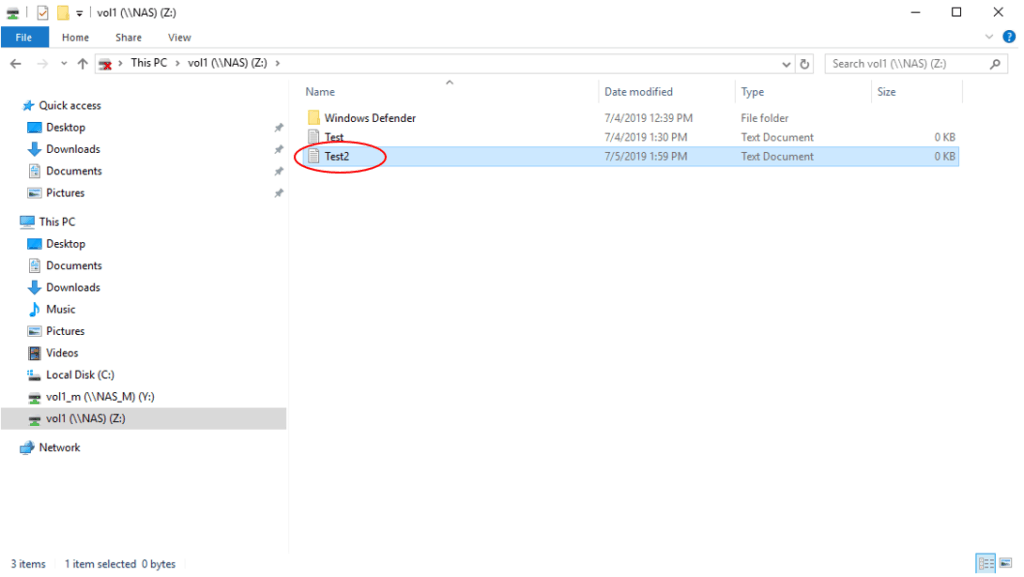Select the Downloads folder icon in Quick access
The image size is (1024, 577).
point(35,148)
